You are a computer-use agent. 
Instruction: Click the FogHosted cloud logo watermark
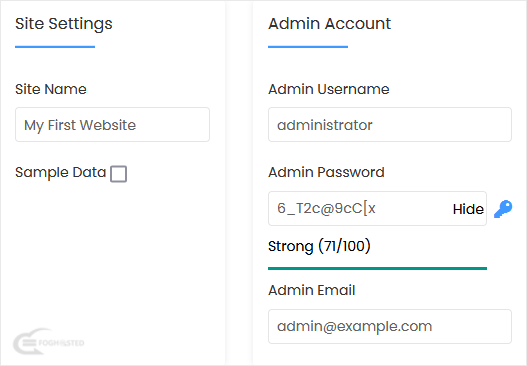48,342
